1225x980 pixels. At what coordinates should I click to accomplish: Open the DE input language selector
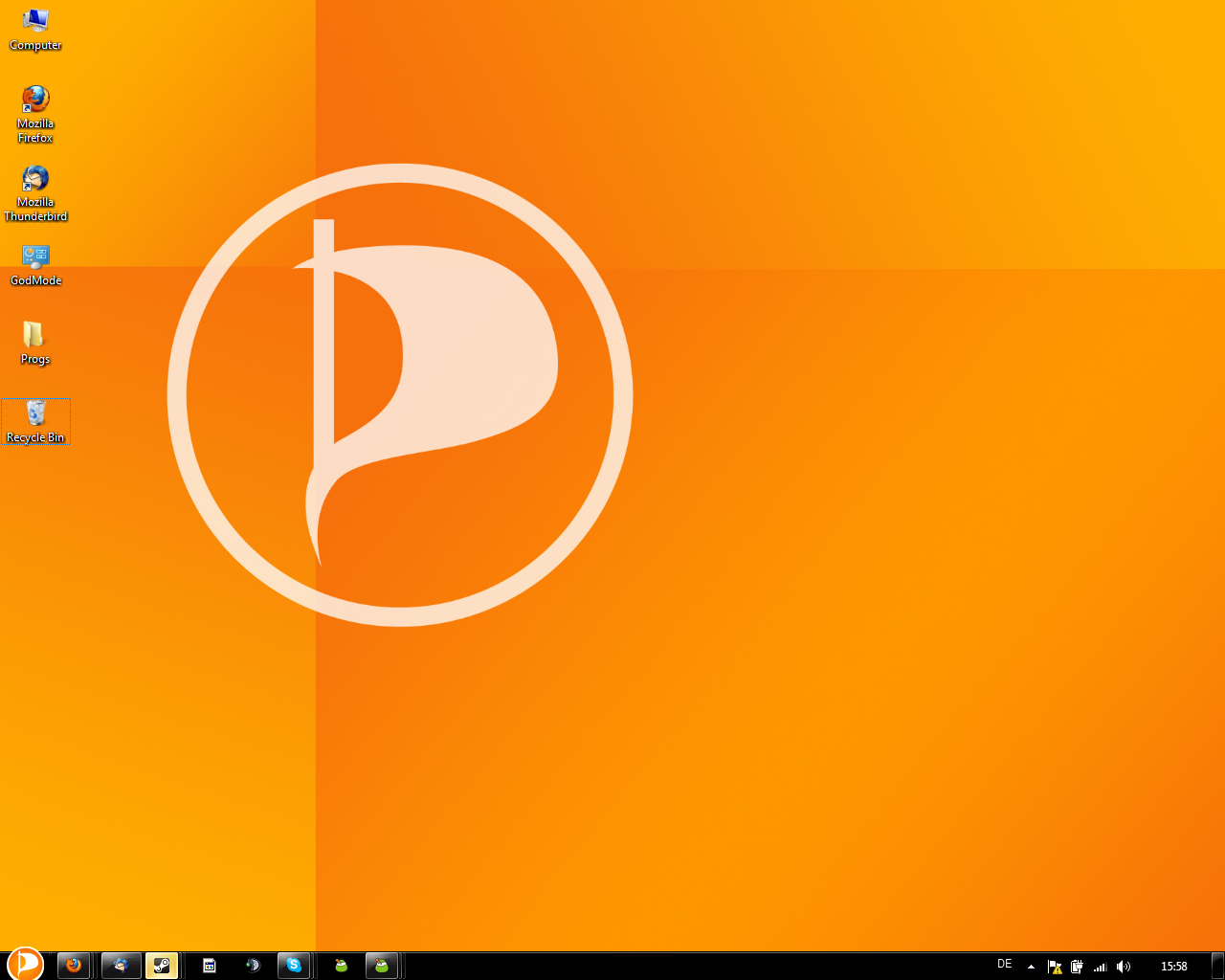click(1004, 965)
